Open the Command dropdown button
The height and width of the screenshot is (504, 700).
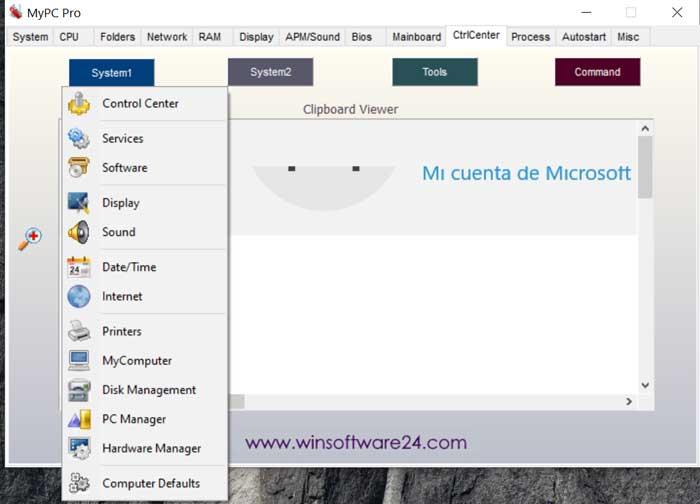coord(597,72)
